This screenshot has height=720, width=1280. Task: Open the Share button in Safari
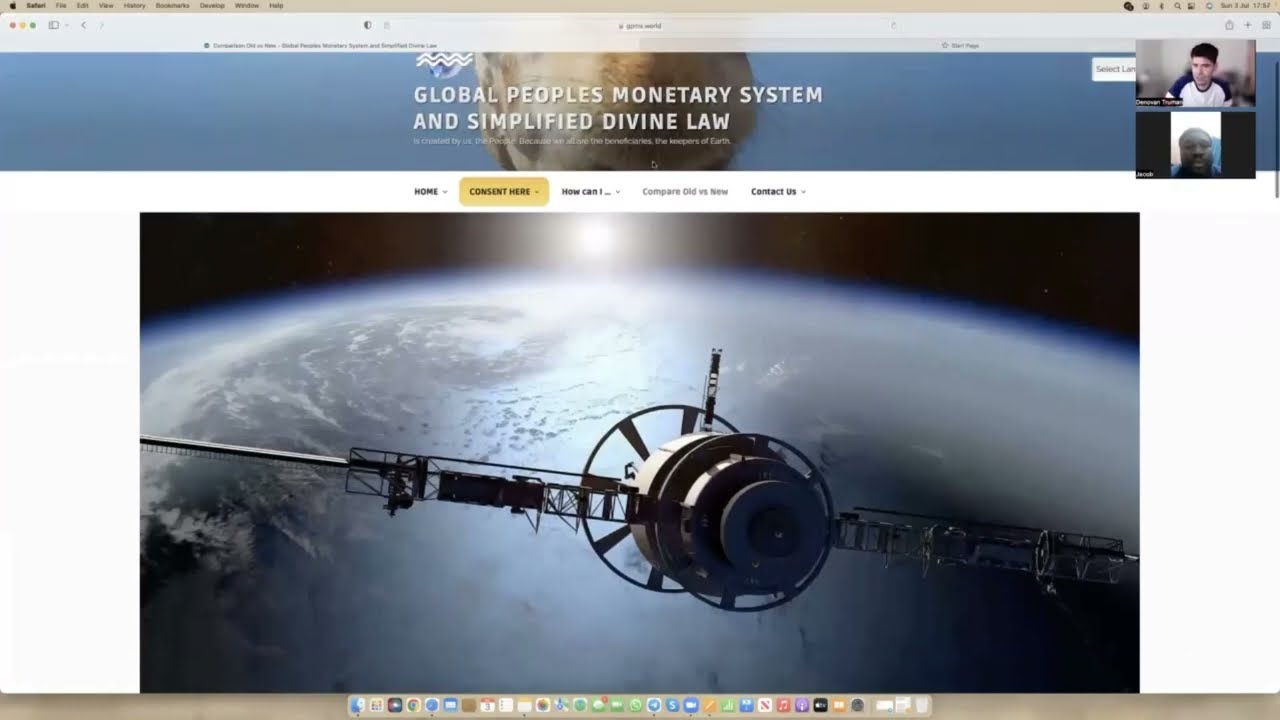[x=1229, y=25]
